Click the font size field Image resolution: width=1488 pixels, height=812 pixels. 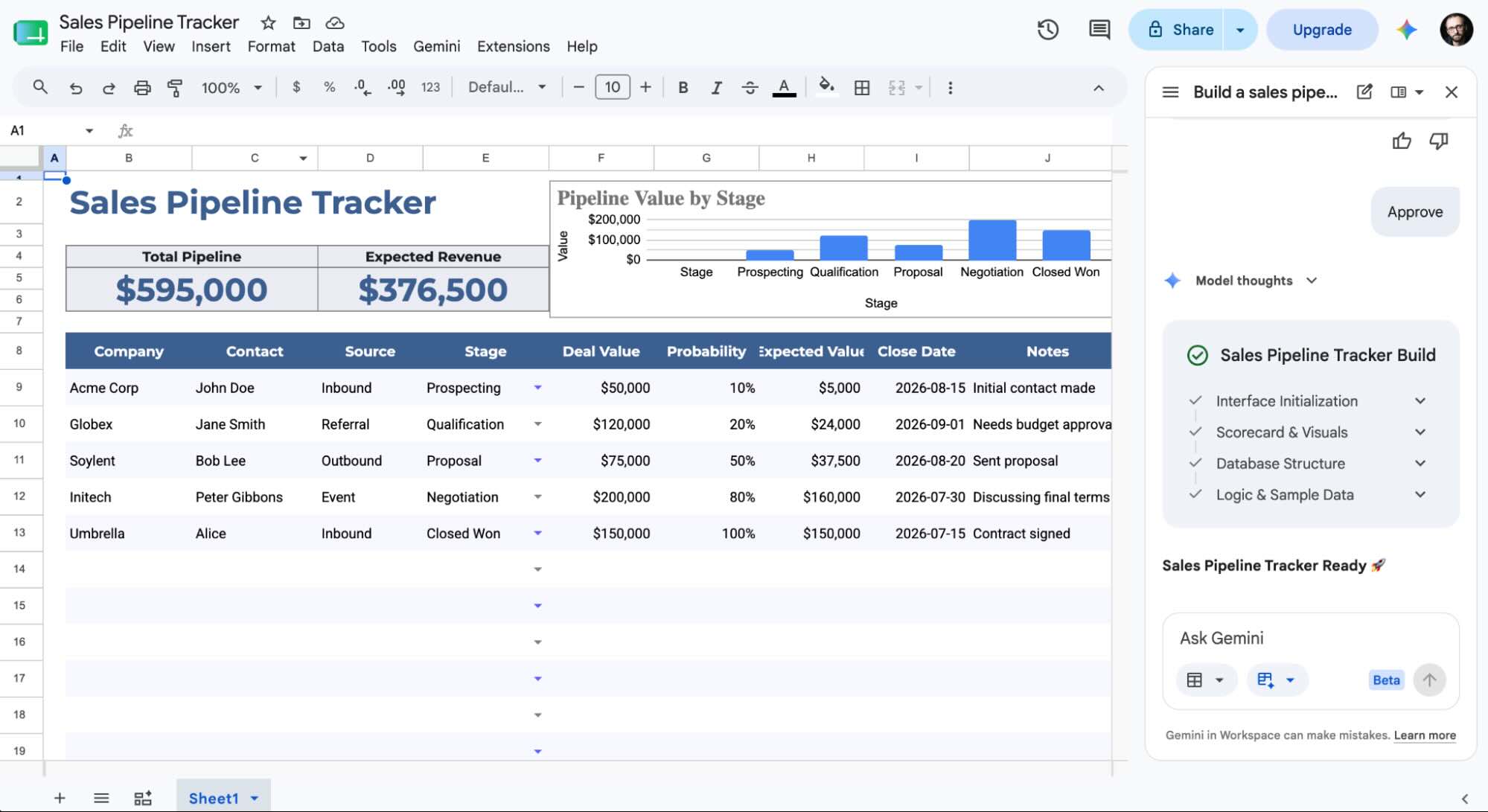click(612, 87)
